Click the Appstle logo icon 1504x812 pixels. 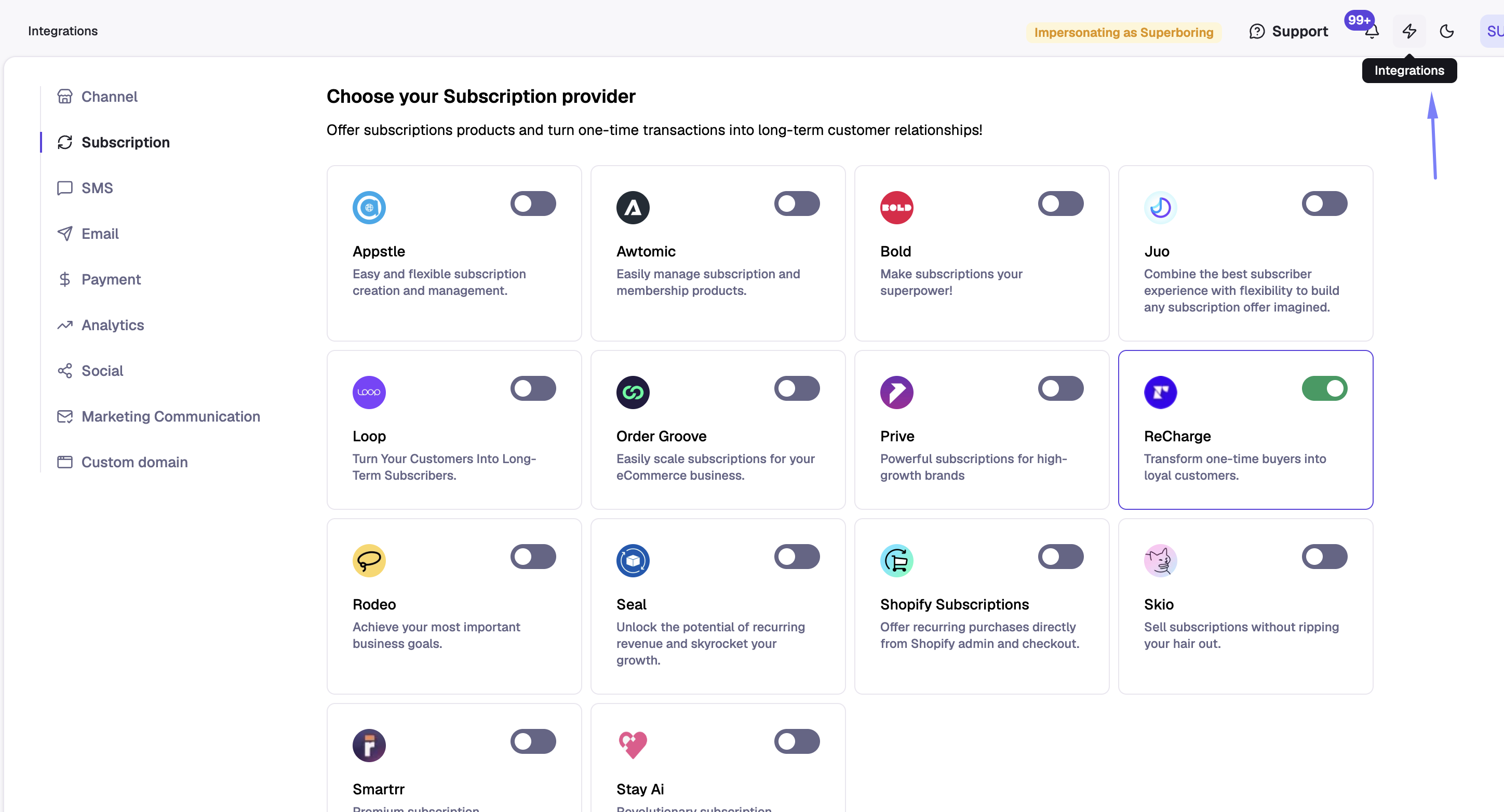[x=369, y=207]
